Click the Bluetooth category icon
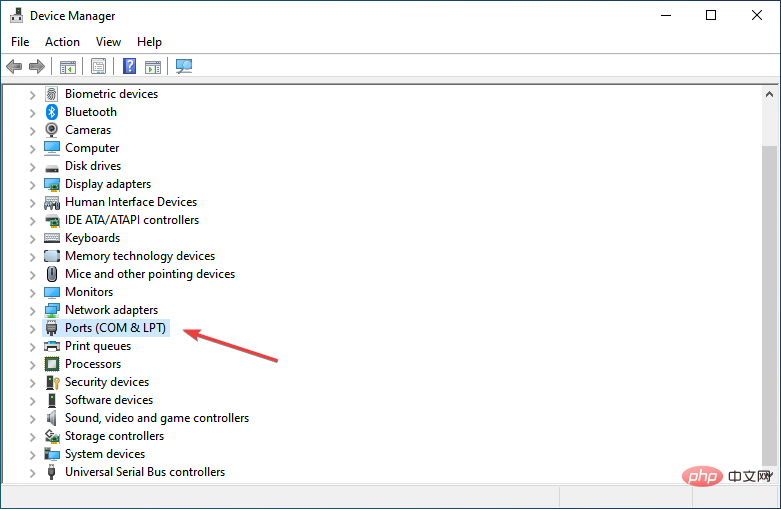The width and height of the screenshot is (781, 509). pyautogui.click(x=52, y=112)
